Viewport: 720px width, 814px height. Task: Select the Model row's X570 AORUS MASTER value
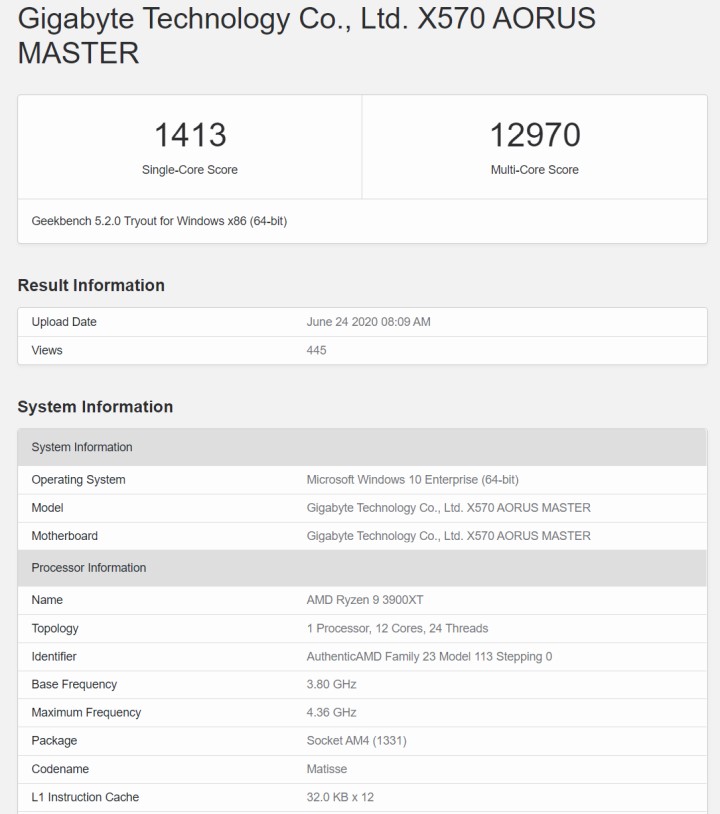click(x=449, y=508)
